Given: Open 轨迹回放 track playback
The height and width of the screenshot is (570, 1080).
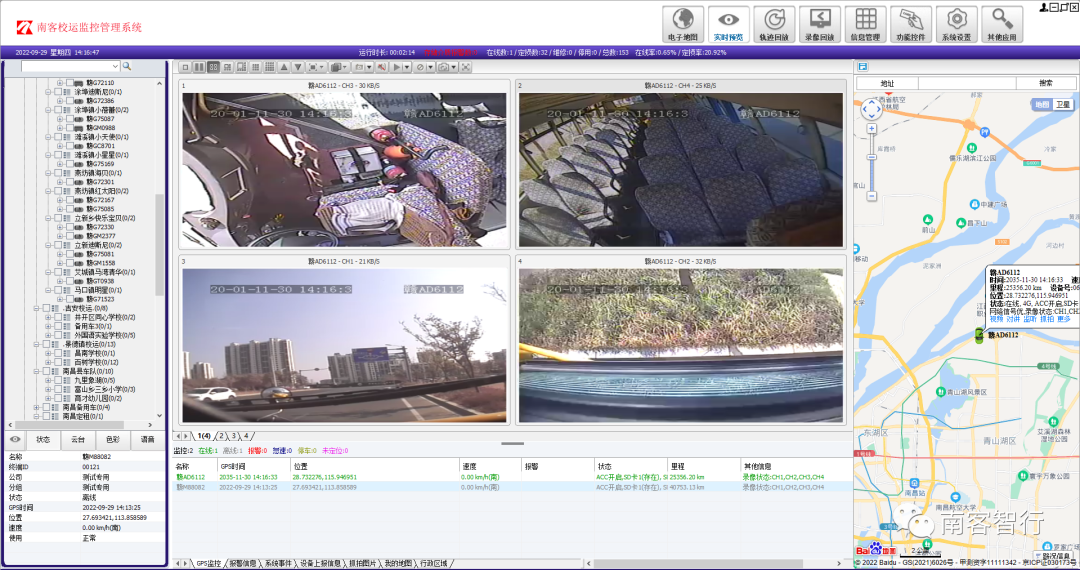Looking at the screenshot, I should pos(774,24).
